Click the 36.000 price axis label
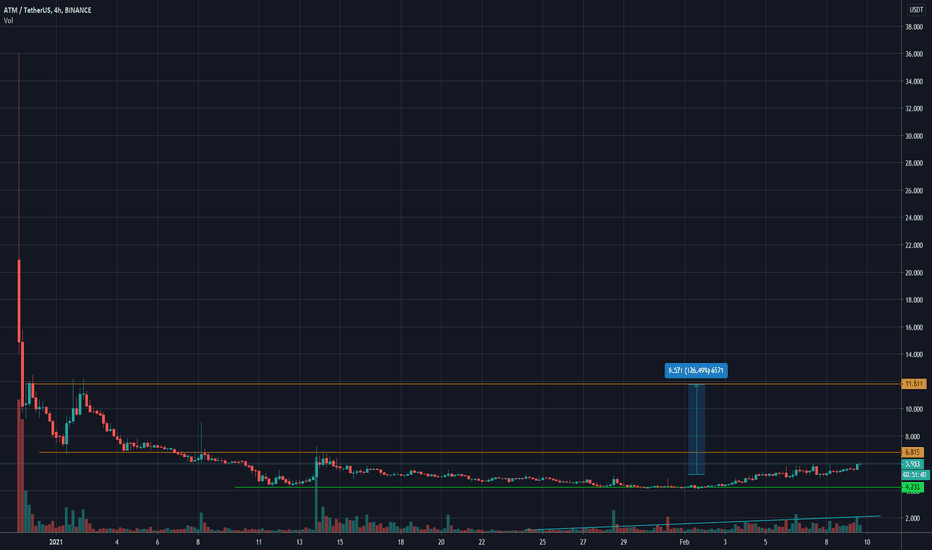 (x=914, y=54)
